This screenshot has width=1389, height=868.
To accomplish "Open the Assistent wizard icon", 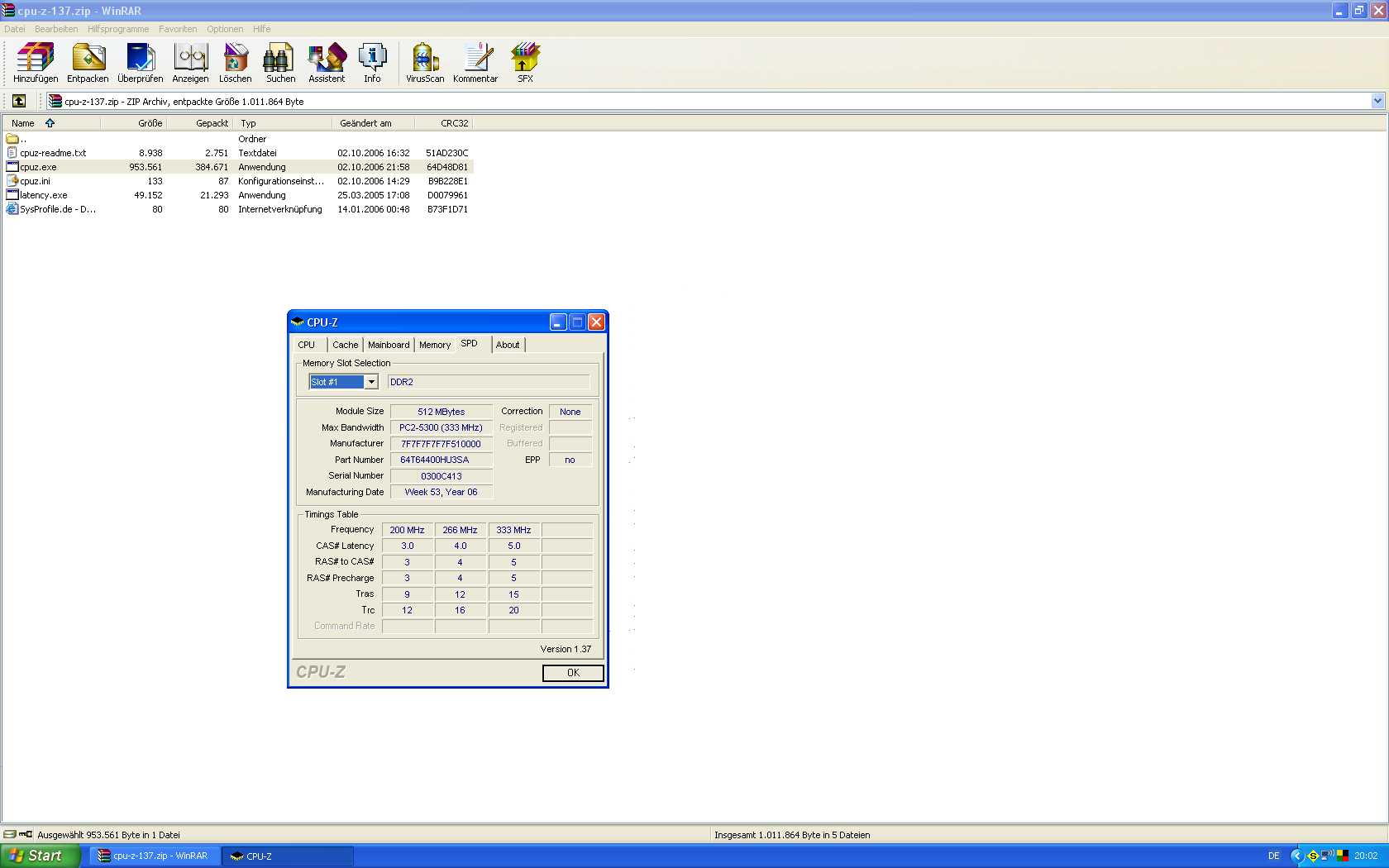I will [x=327, y=63].
